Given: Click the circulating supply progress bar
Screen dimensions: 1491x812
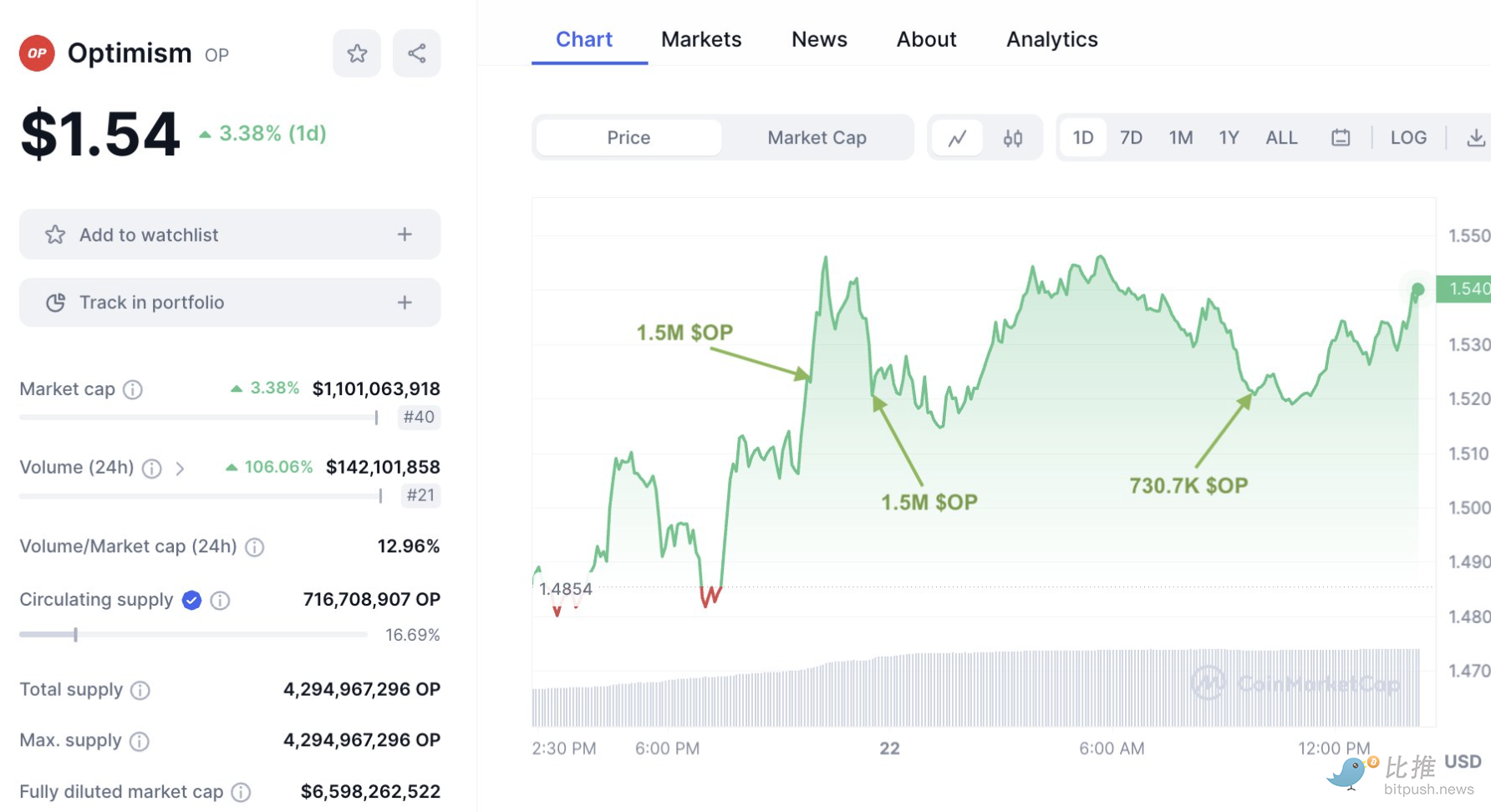Looking at the screenshot, I should click(x=193, y=635).
